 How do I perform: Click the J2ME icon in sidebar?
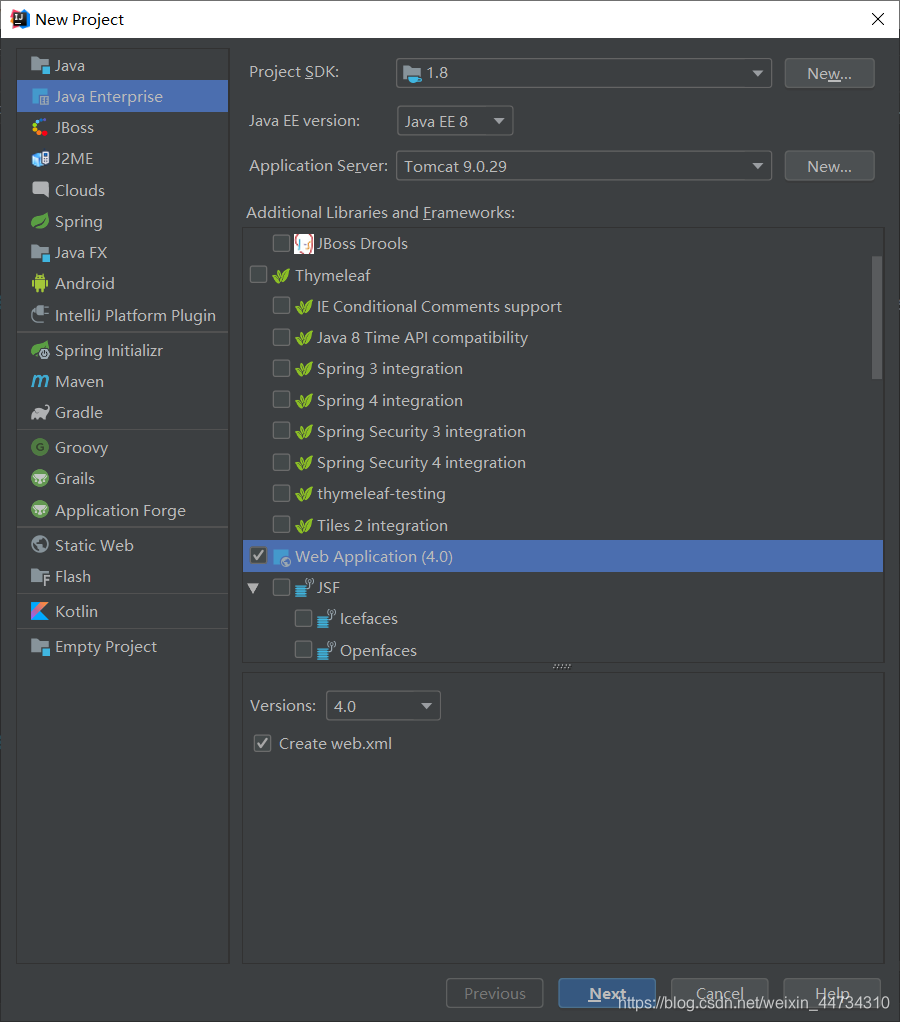coord(40,159)
